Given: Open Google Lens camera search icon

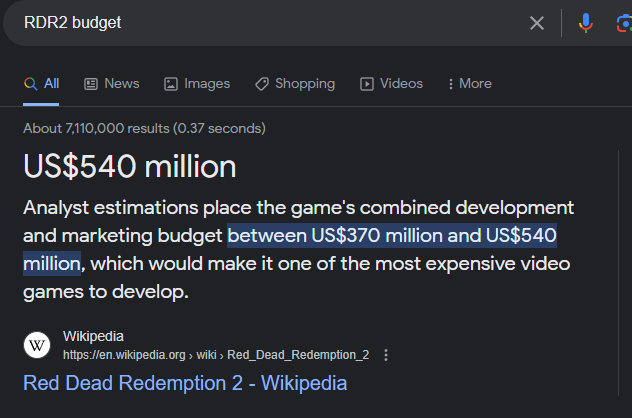Looking at the screenshot, I should [x=623, y=23].
